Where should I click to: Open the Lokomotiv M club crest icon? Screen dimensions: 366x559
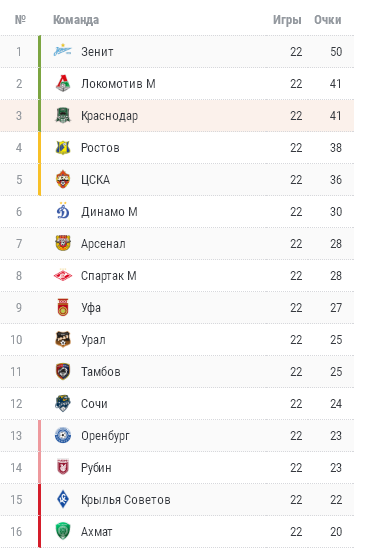(x=63, y=83)
